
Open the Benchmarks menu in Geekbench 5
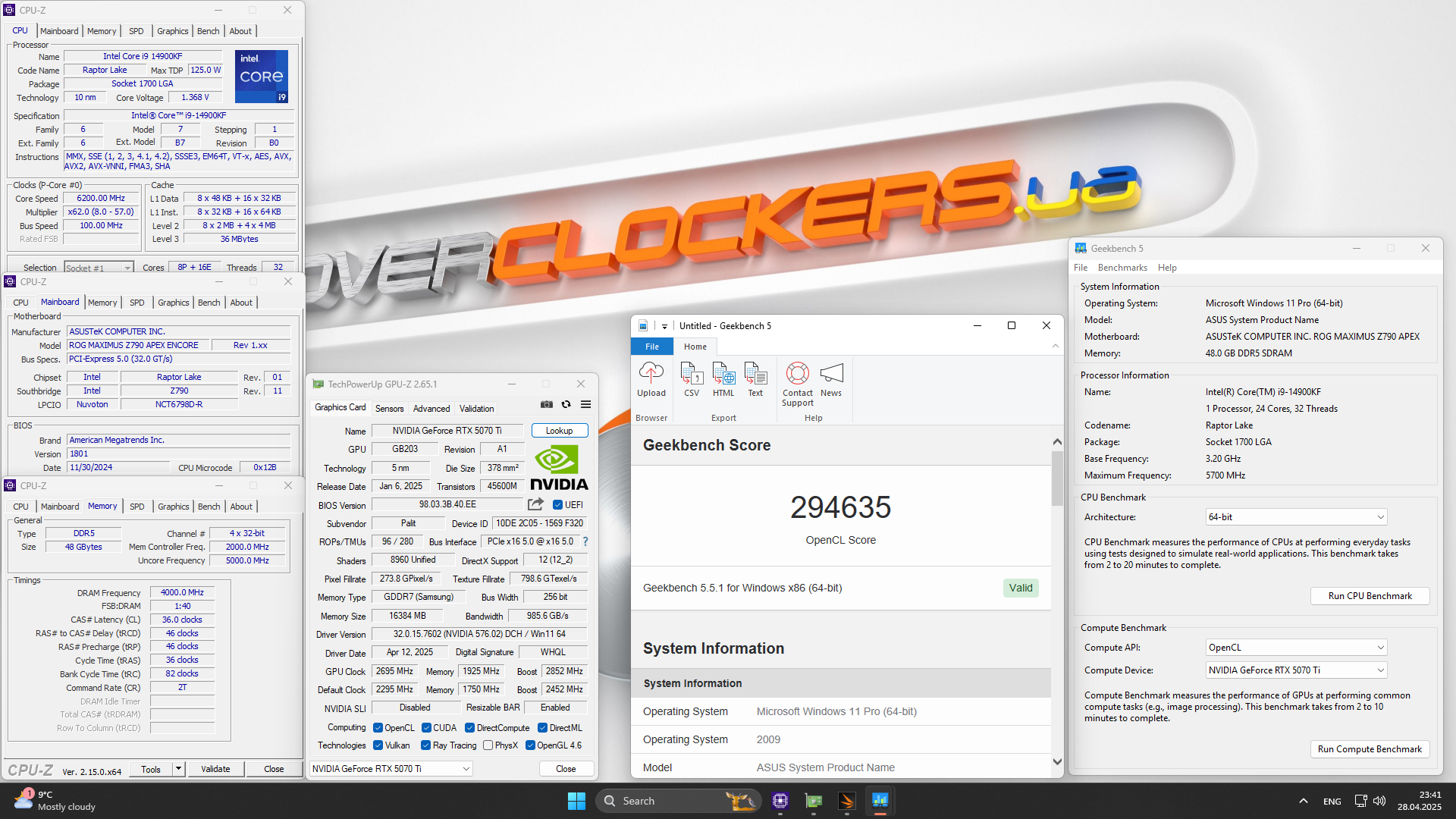[1122, 268]
